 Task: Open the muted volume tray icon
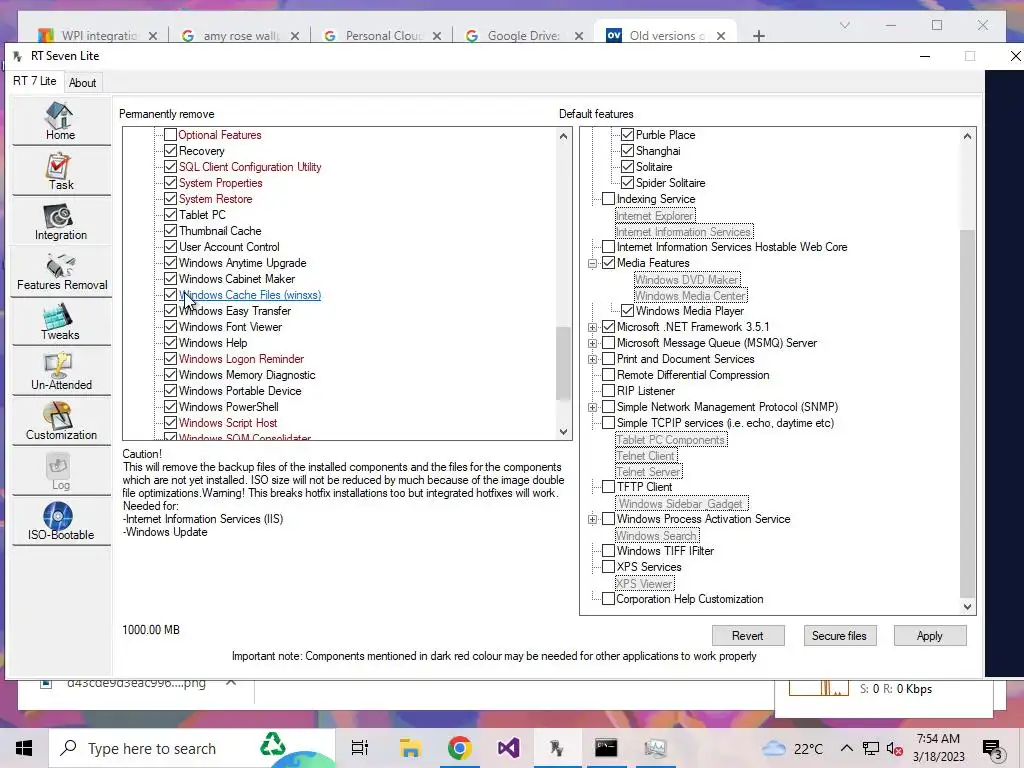pos(895,749)
